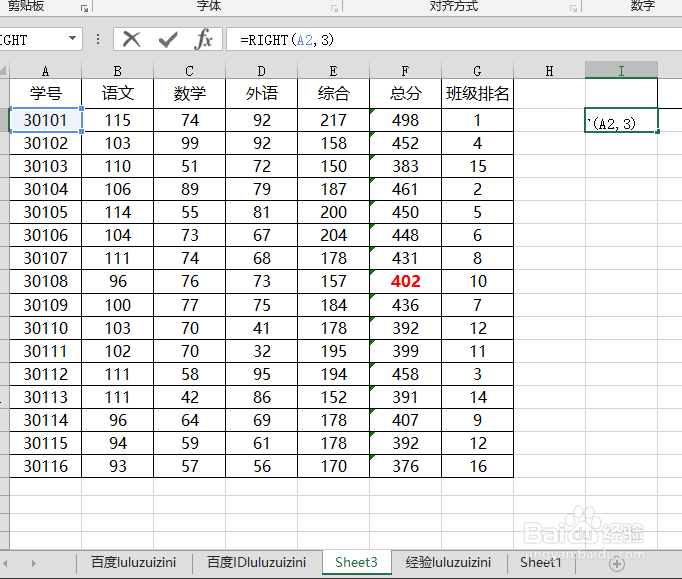The image size is (682, 579).
Task: Select total score cell 376
Action: (405, 466)
